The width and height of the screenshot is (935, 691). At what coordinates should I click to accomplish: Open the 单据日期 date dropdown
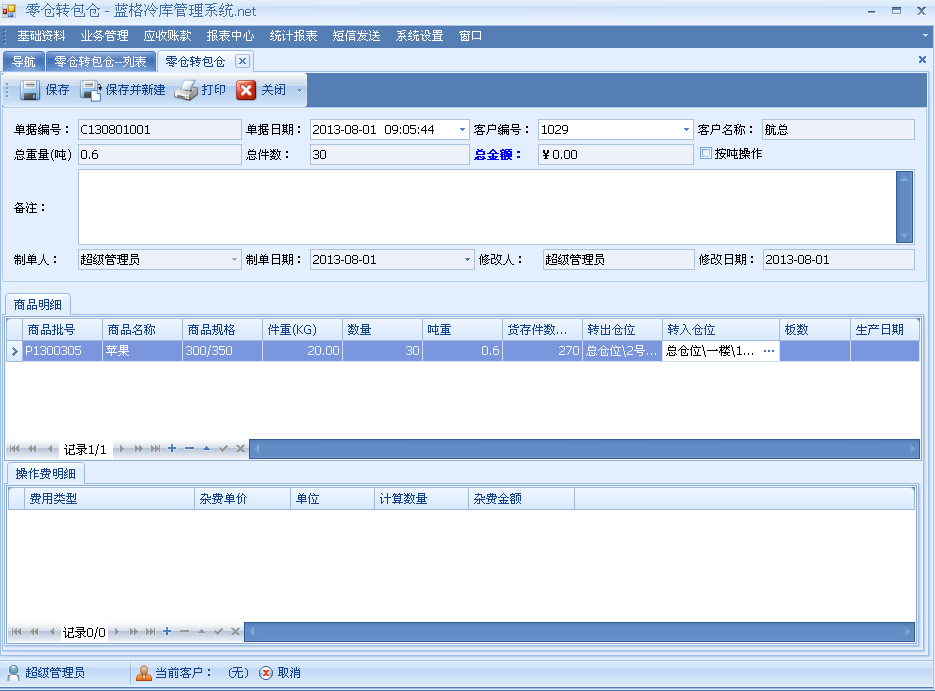point(462,130)
